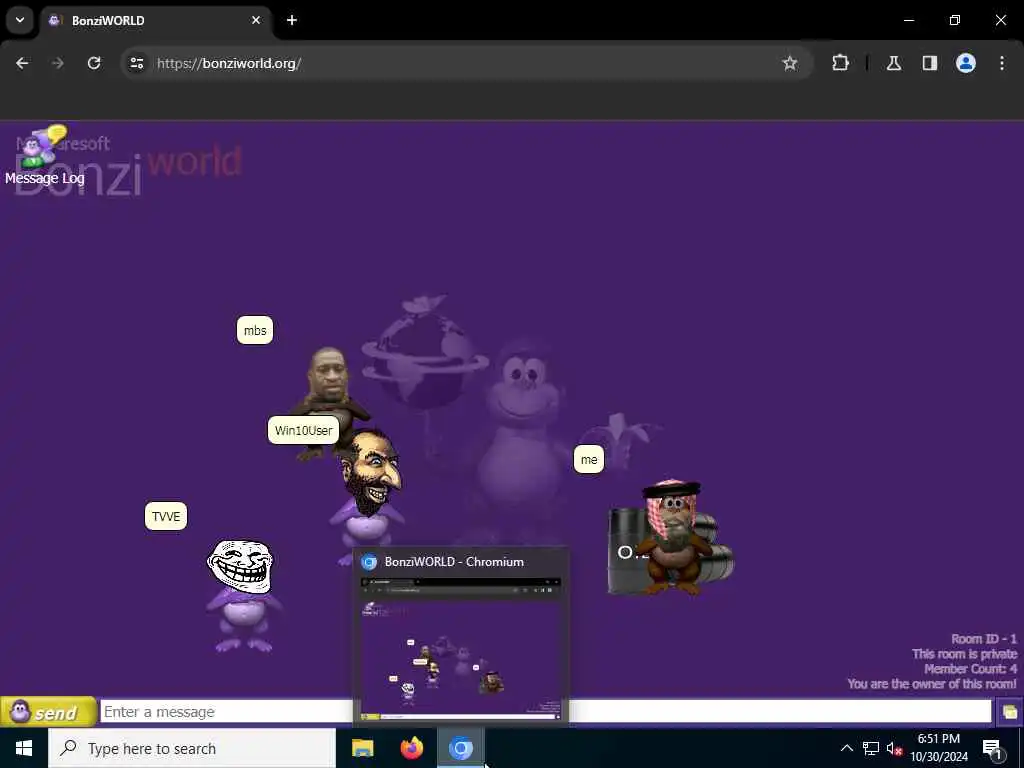
Task: Focus the Enter a message field
Action: click(546, 711)
